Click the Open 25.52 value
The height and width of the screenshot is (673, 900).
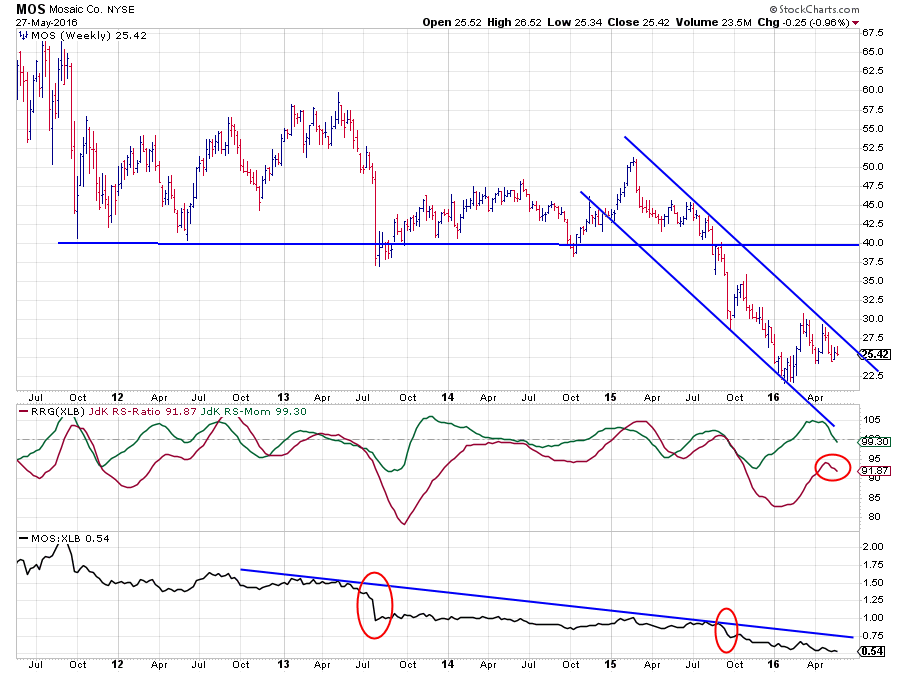(x=452, y=22)
